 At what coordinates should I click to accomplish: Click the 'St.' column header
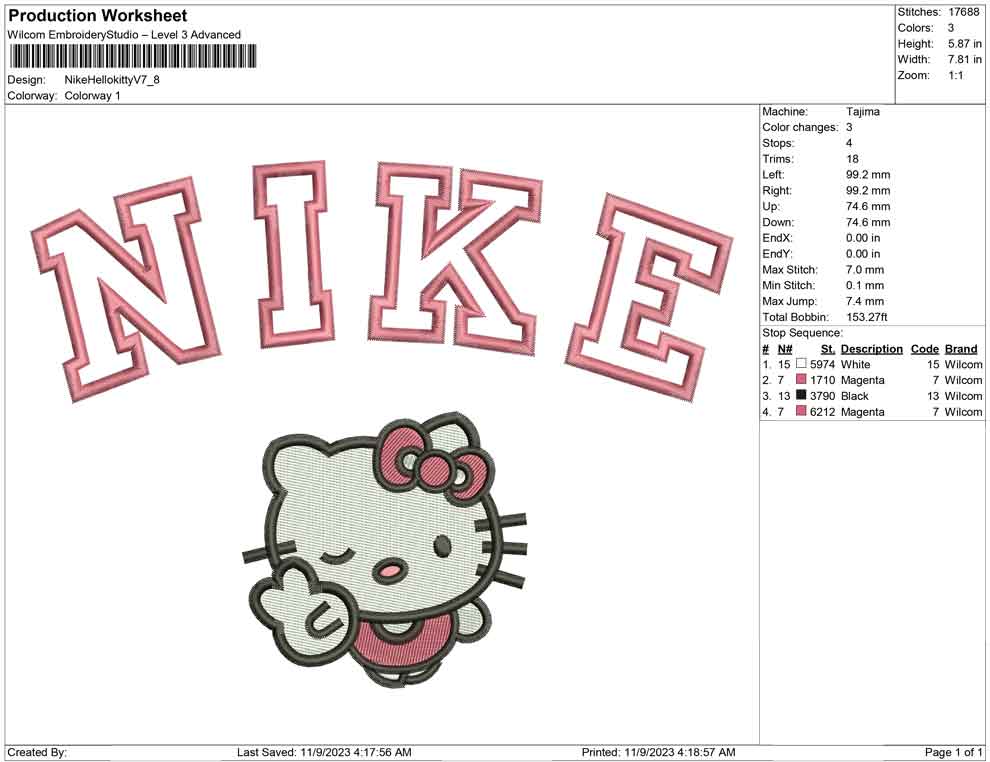point(828,348)
